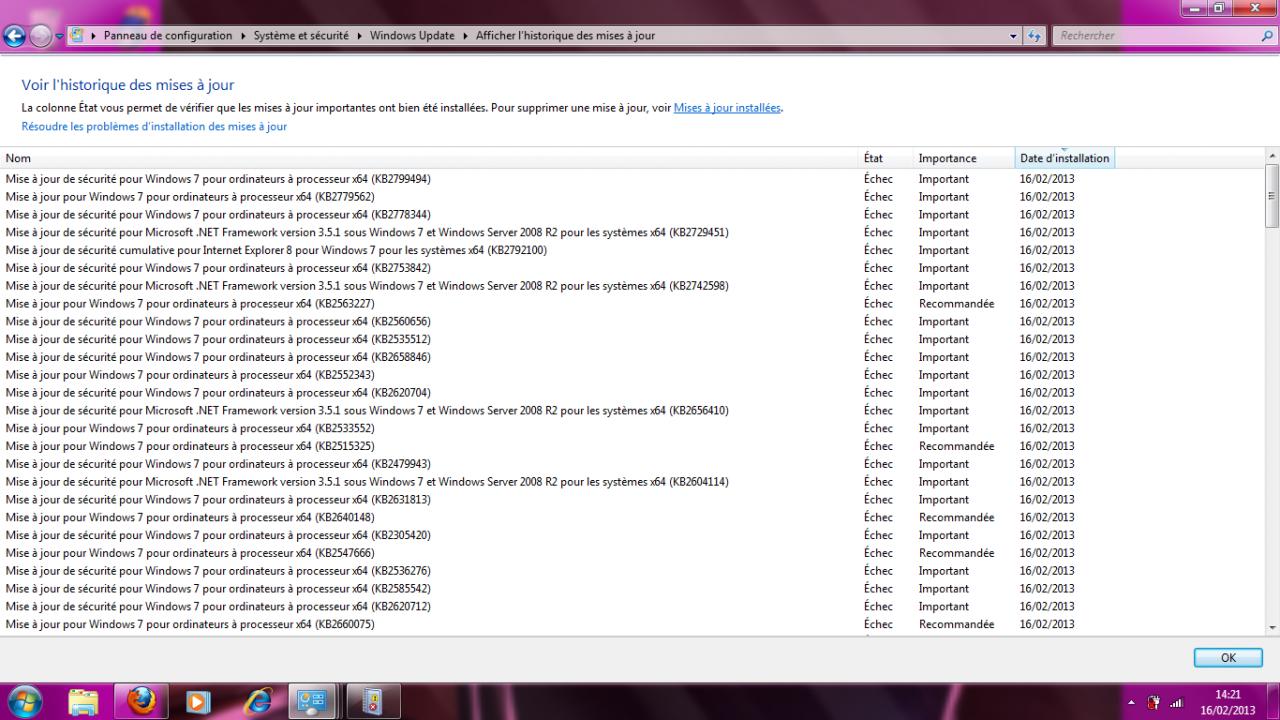This screenshot has width=1280, height=720.
Task: Go to Windows Update breadcrumb
Action: (412, 36)
